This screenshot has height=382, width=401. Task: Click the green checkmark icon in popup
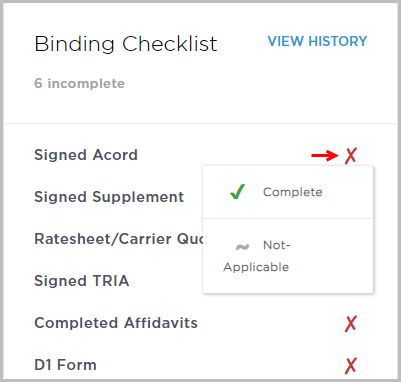237,192
